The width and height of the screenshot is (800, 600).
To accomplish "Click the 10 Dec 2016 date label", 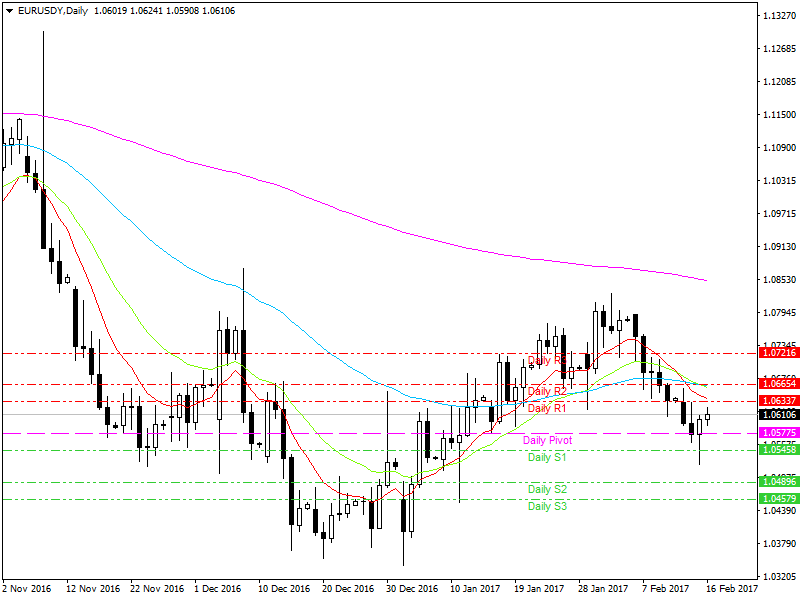I will [285, 589].
